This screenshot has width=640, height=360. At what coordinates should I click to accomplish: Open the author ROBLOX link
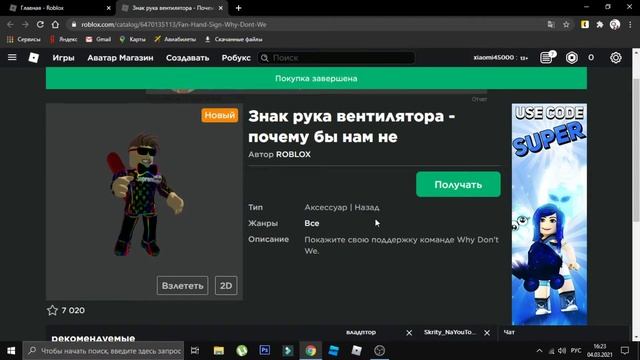(293, 154)
